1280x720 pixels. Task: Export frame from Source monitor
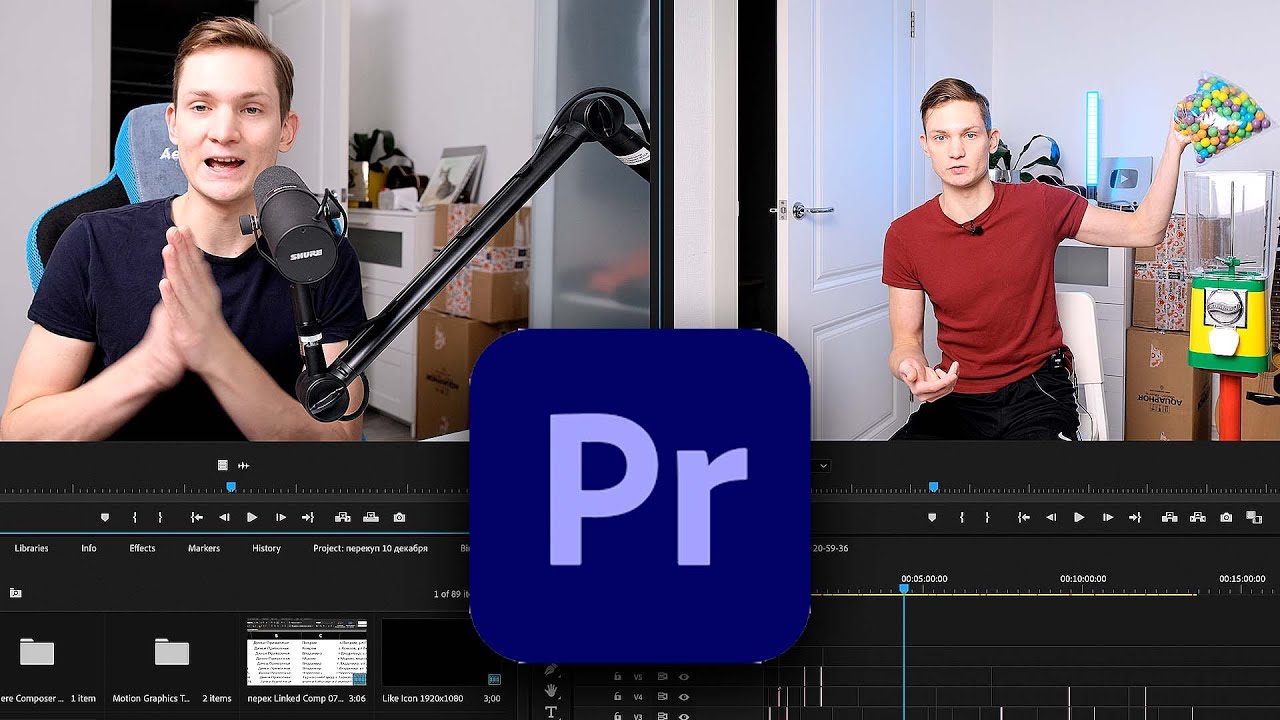tap(399, 517)
